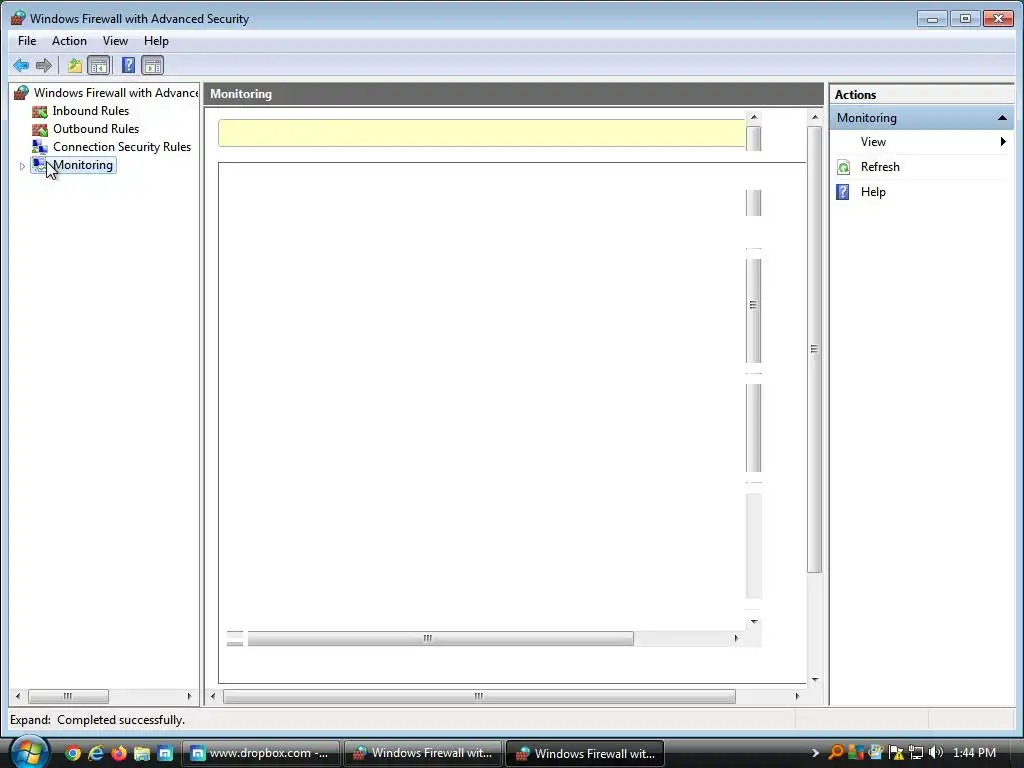
Task: Select Connection Security Rules in tree
Action: coord(122,147)
